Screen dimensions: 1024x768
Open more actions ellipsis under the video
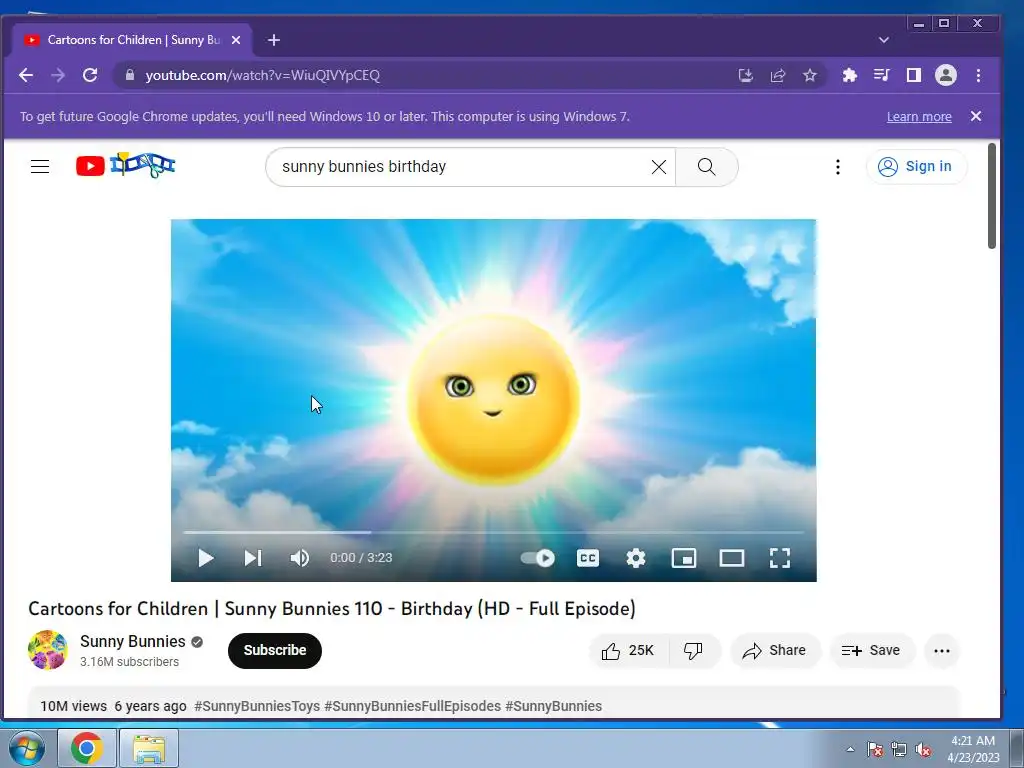[x=942, y=650]
